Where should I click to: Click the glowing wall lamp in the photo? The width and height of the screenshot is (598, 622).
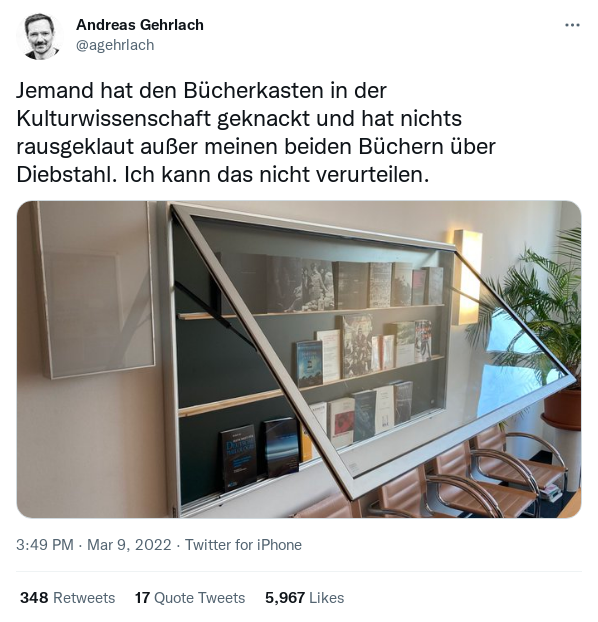[467, 277]
